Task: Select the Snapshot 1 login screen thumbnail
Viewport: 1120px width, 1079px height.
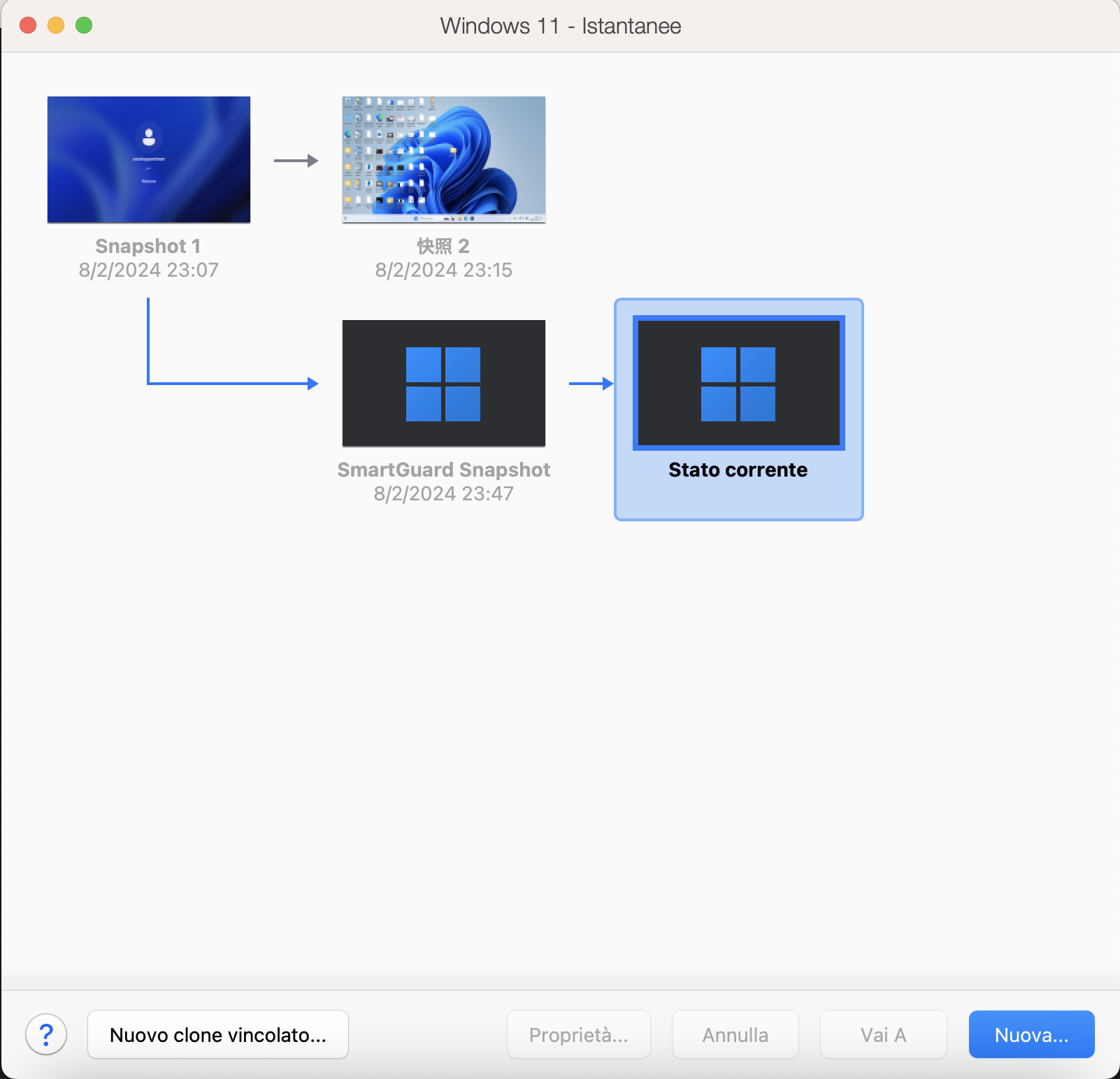Action: 148,159
